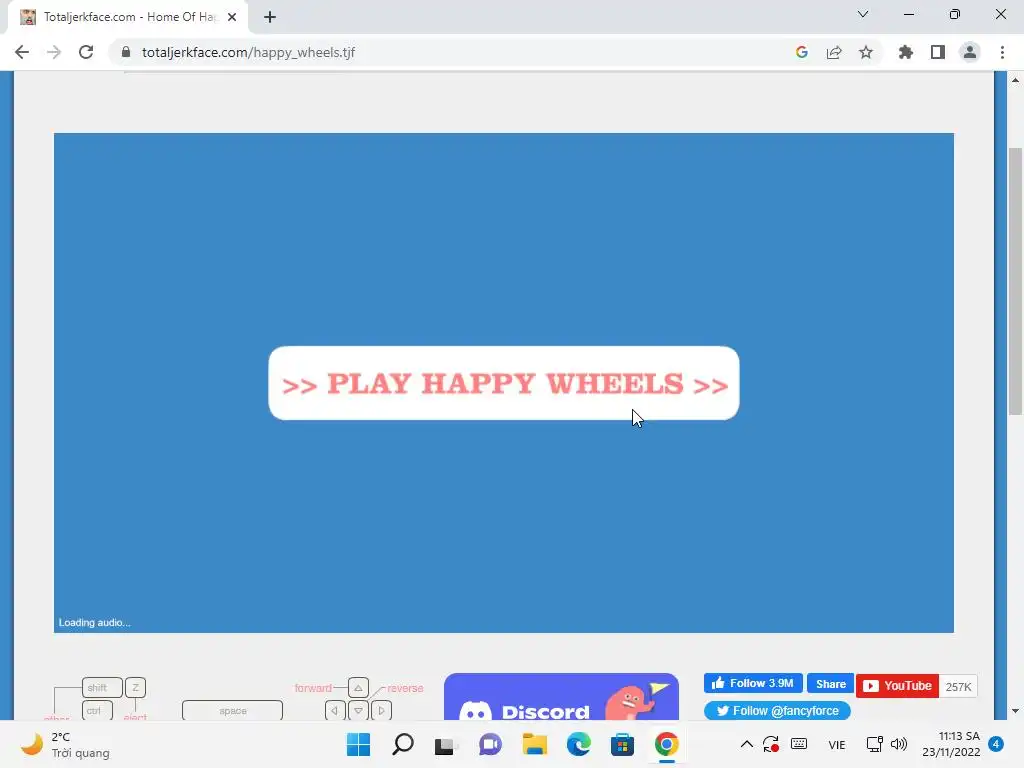
Task: Open the Chrome three-dot menu
Action: coord(1002,52)
